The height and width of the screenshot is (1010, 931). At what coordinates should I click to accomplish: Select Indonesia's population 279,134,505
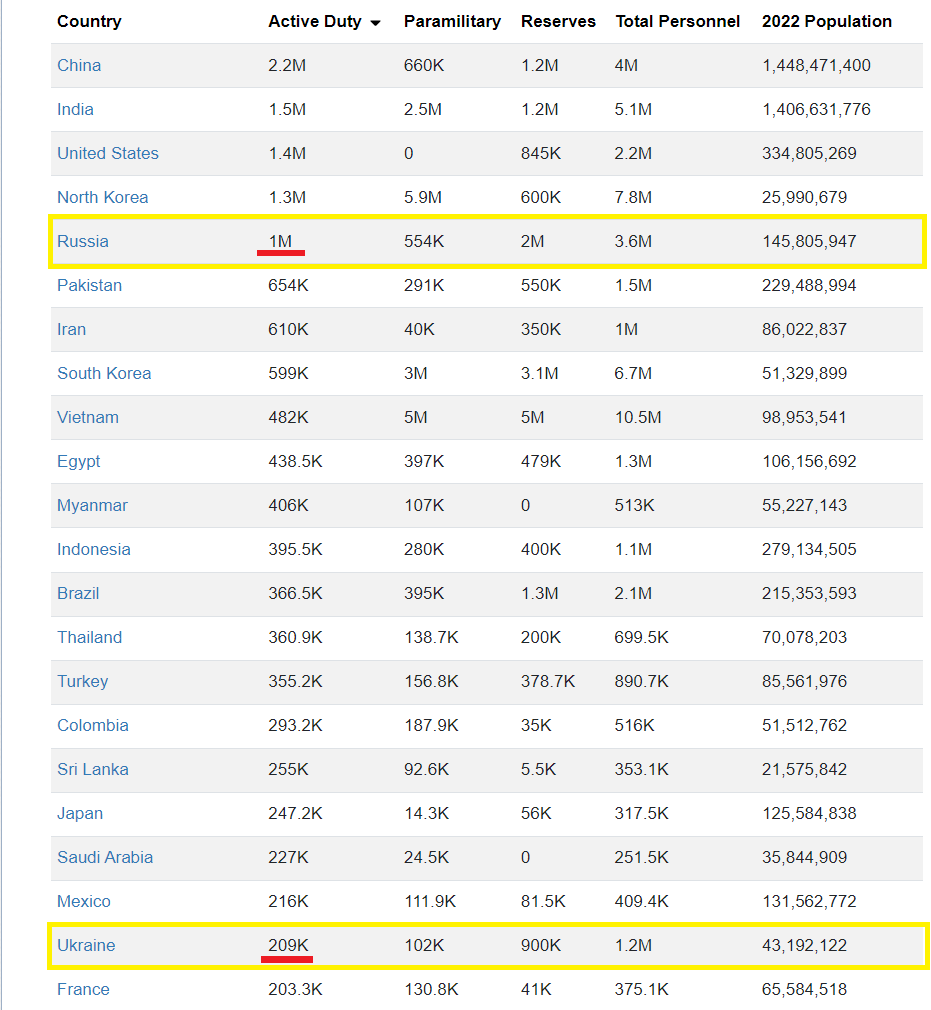(x=809, y=549)
